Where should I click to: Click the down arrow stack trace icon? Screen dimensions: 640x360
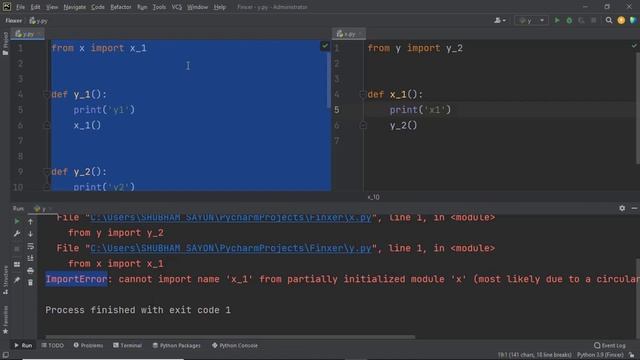tap(30, 234)
